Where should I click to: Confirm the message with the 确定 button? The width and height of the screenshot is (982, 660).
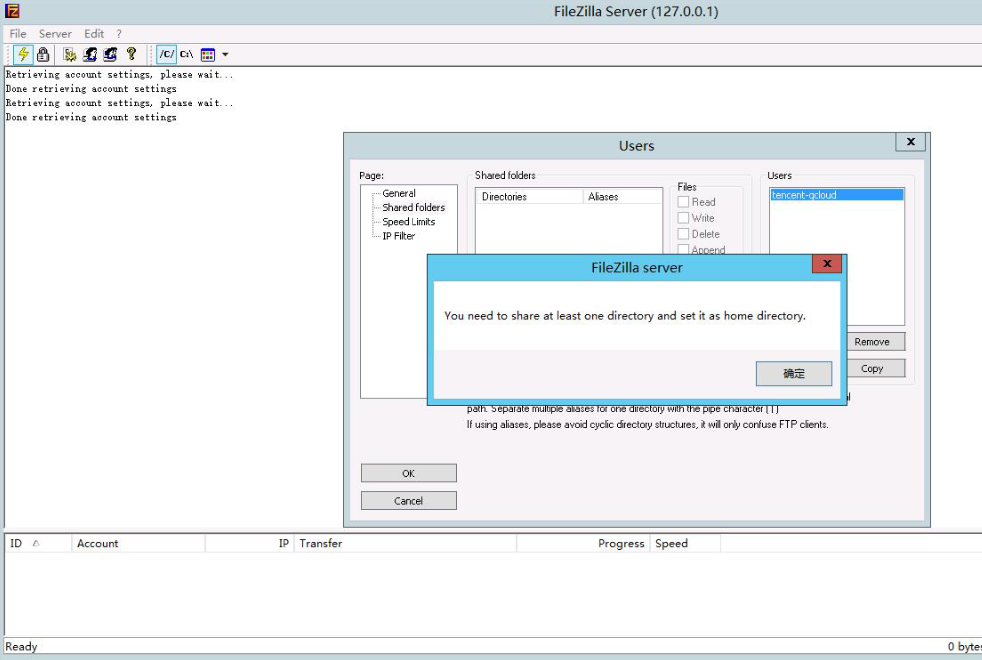[x=794, y=373]
